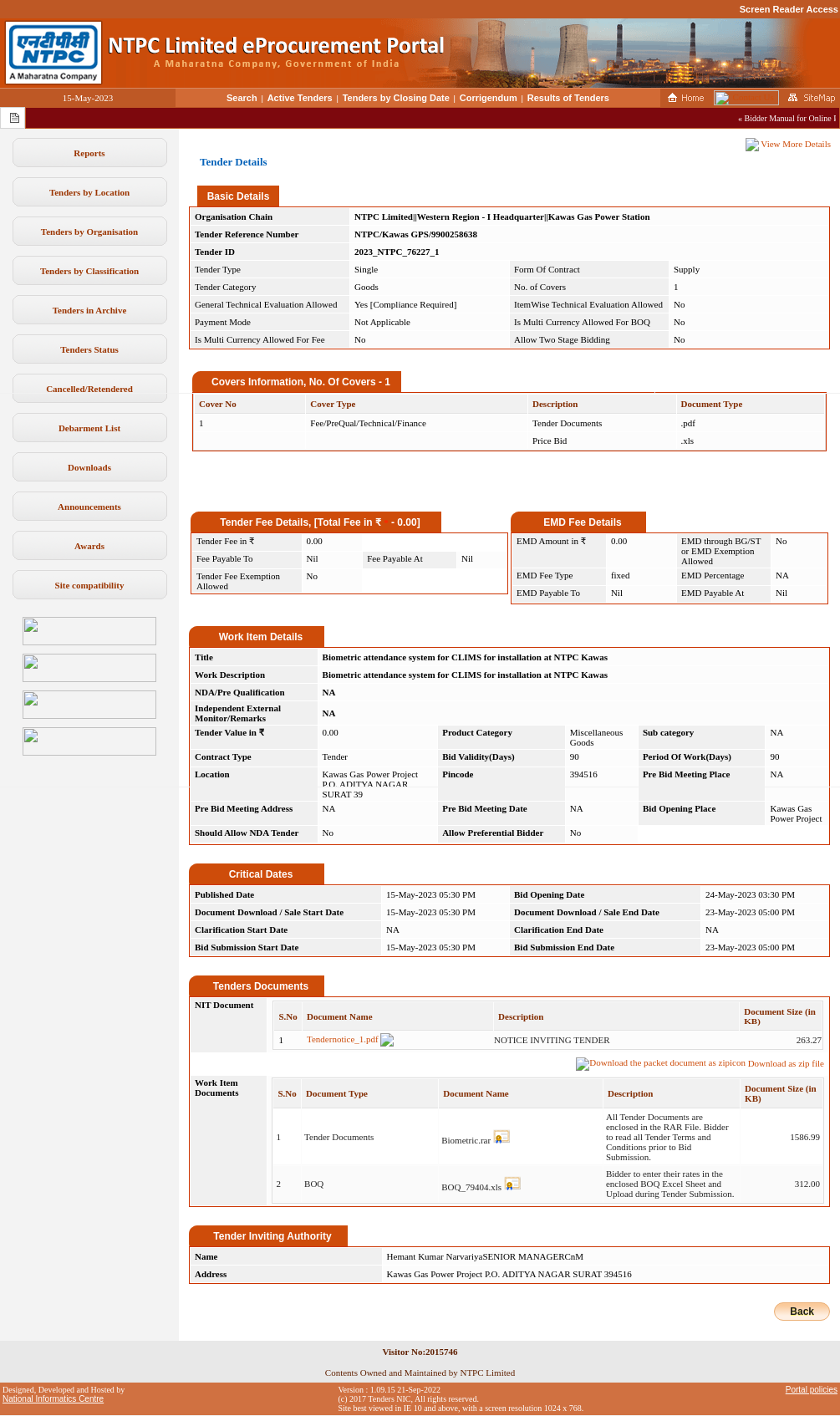This screenshot has width=840, height=1416.
Task: Open Tenders by Organisation
Action: tap(89, 232)
